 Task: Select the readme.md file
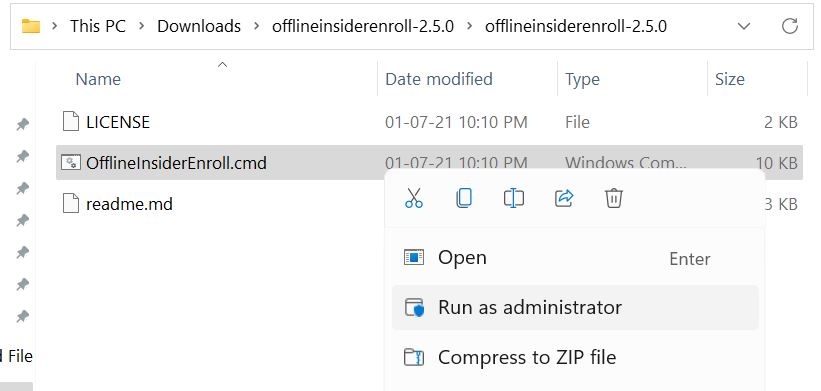[x=129, y=204]
